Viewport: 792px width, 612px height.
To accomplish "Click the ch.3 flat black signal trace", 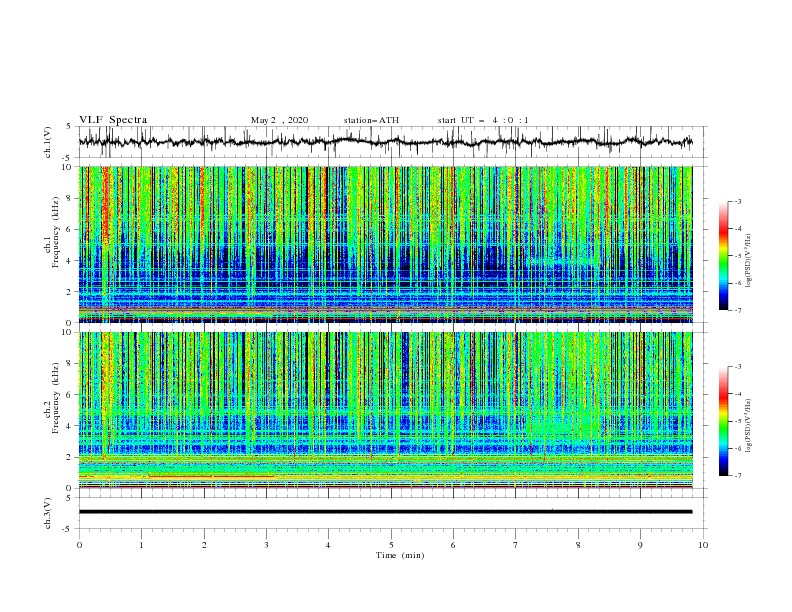I will pyautogui.click(x=385, y=512).
